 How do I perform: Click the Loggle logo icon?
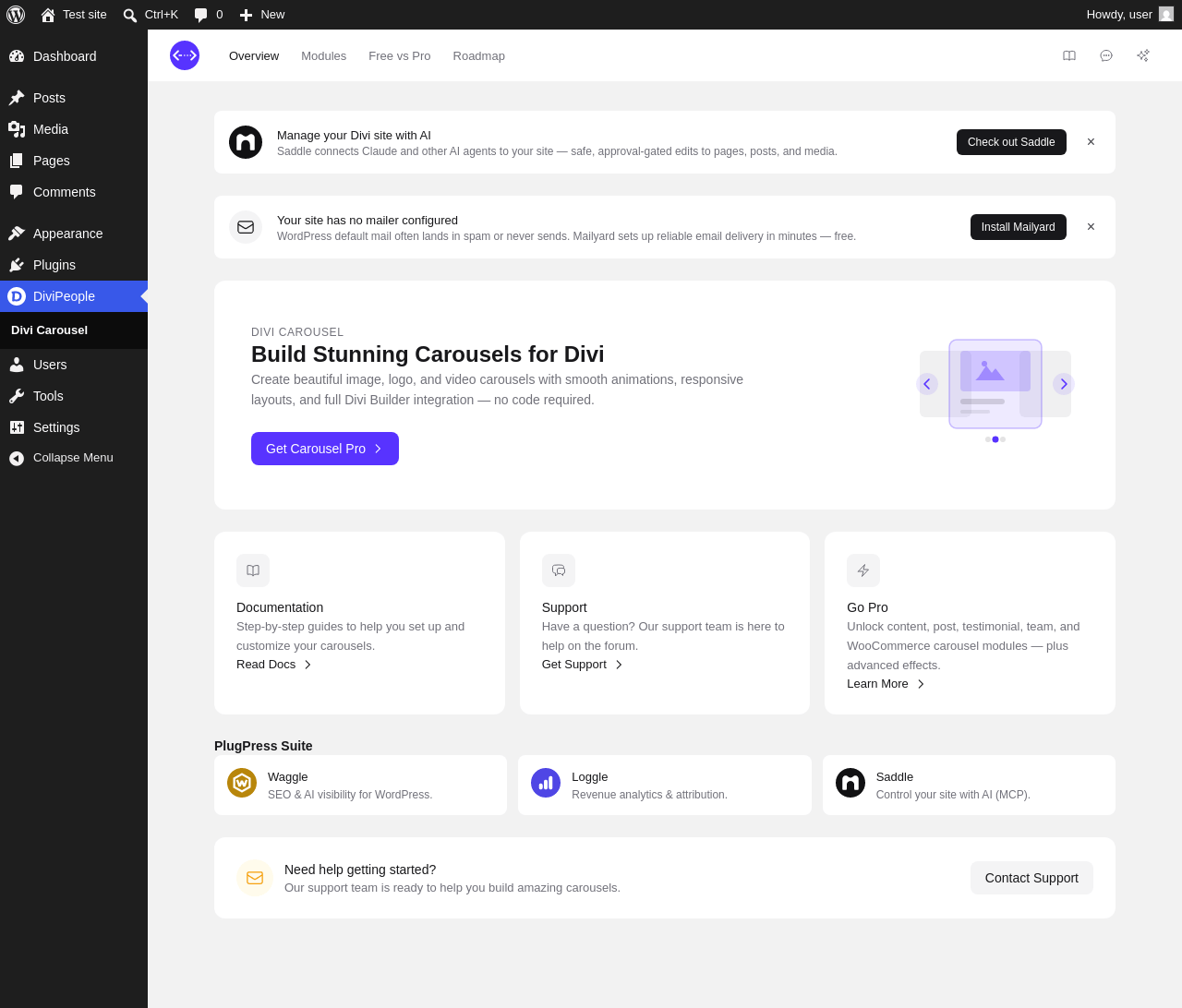click(x=546, y=783)
